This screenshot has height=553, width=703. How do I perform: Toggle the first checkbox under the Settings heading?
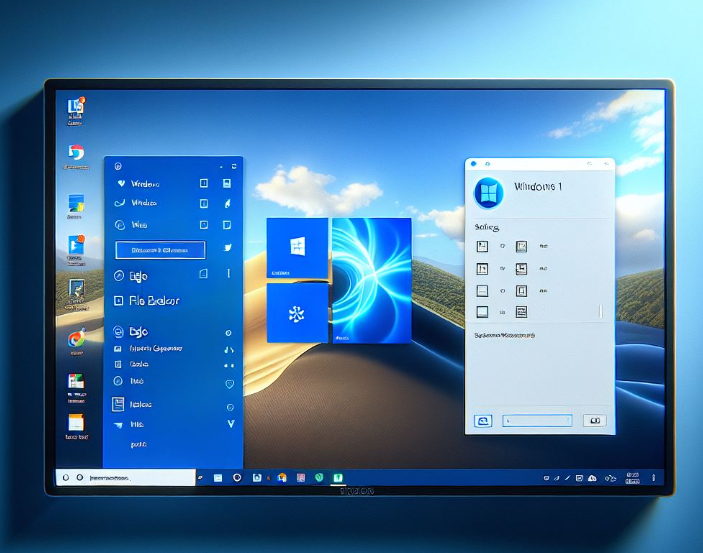pos(482,246)
